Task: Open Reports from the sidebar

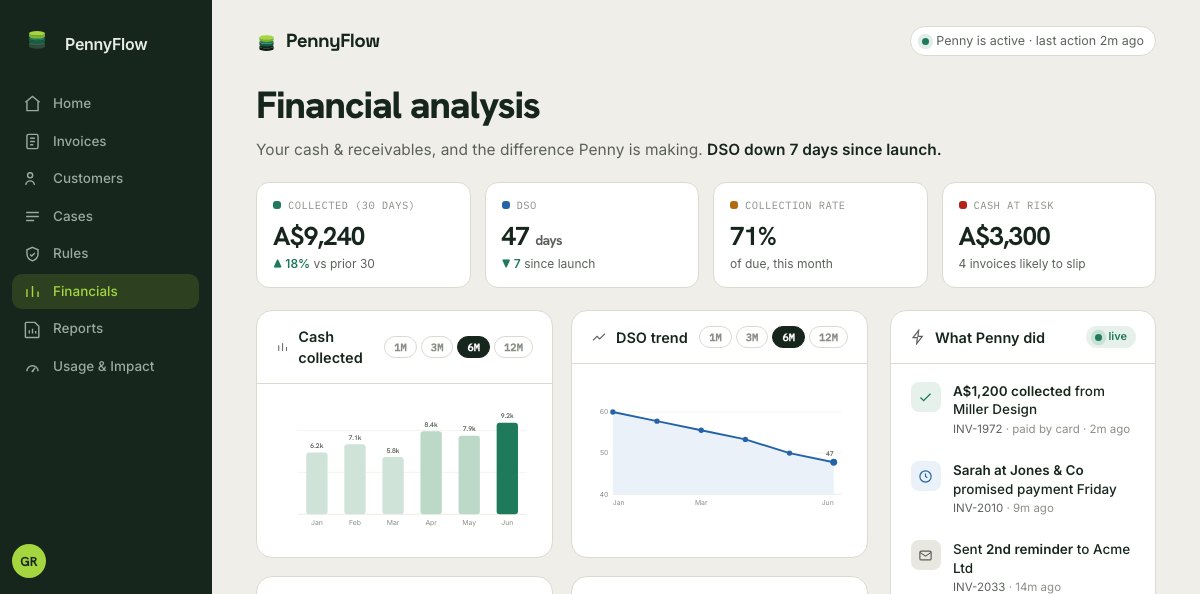Action: click(x=105, y=328)
